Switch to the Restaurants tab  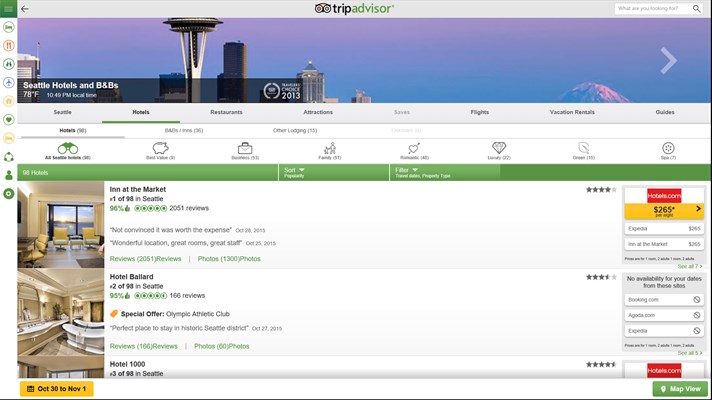click(226, 112)
